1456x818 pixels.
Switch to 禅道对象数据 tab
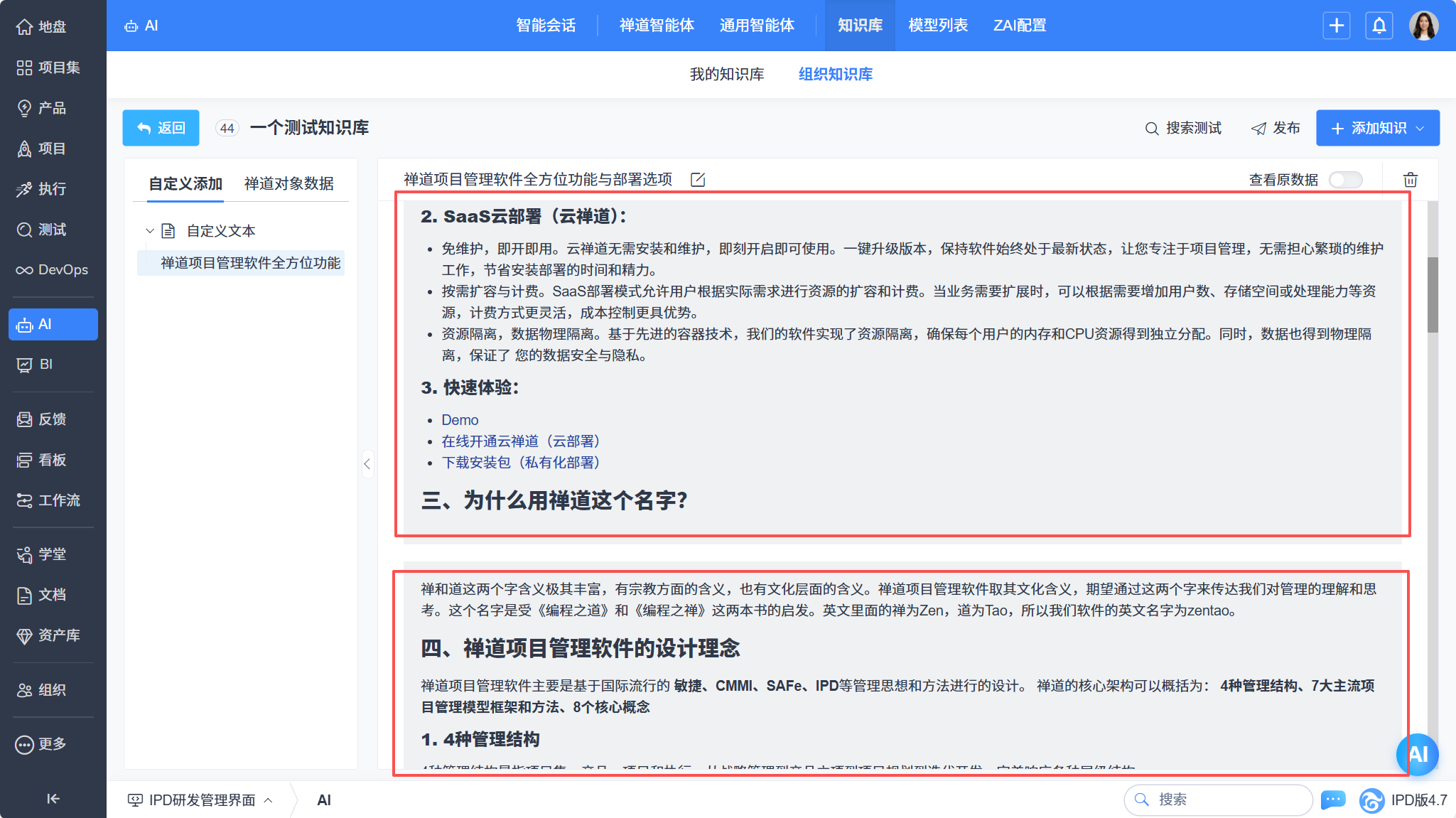click(288, 184)
